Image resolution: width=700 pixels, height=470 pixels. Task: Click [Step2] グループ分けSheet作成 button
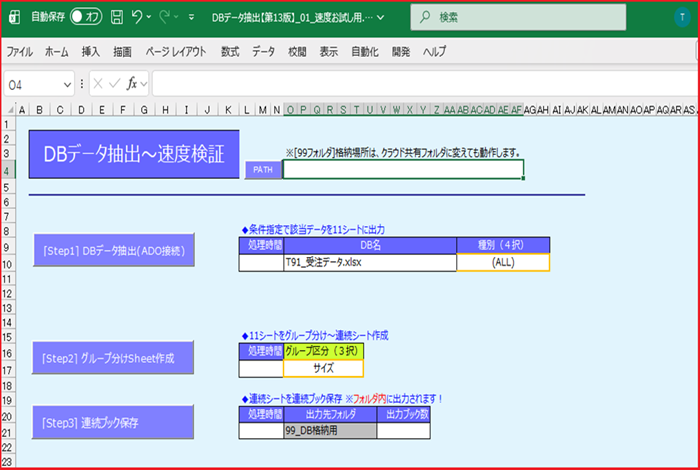pos(113,358)
